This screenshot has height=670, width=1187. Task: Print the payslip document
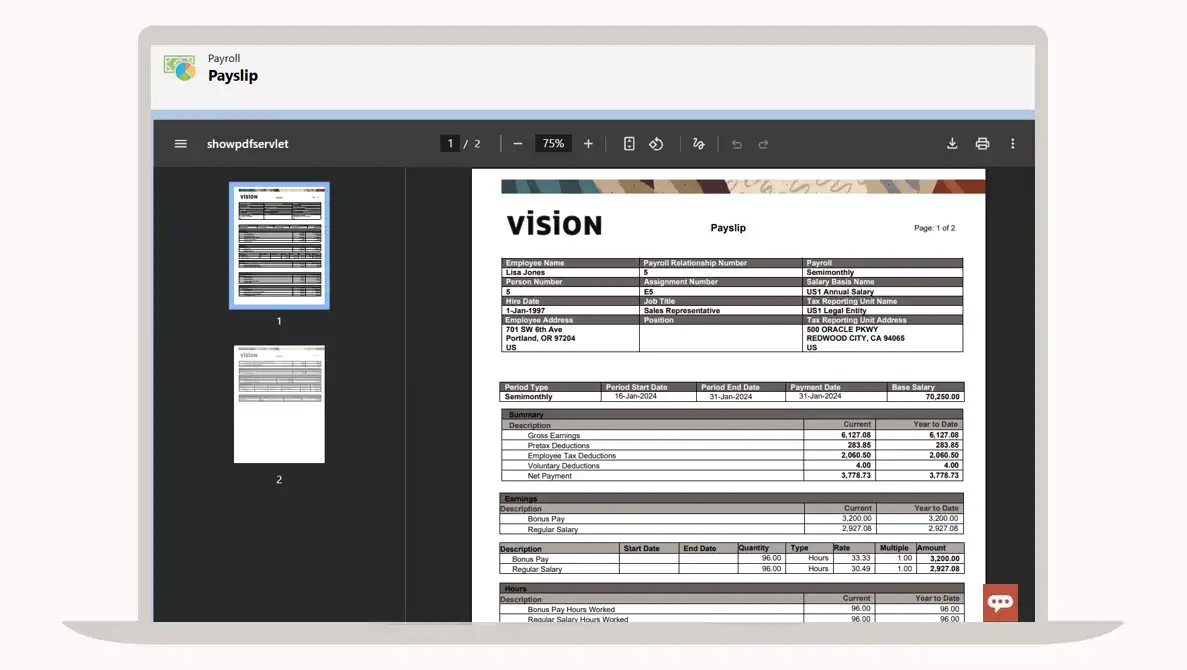point(982,144)
